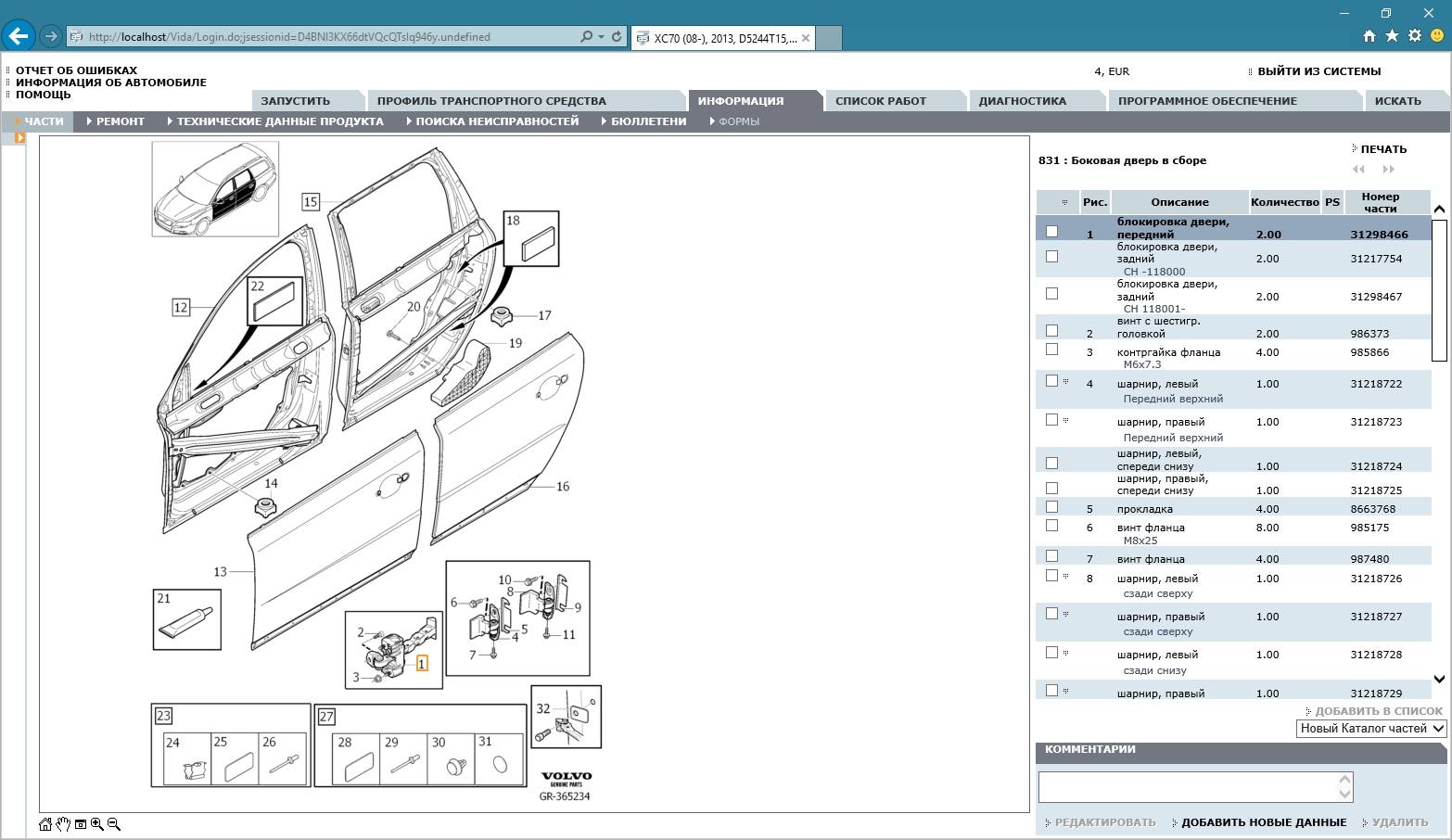Image resolution: width=1452 pixels, height=840 pixels.
Task: Click the car overview thumbnail image
Action: [x=215, y=189]
